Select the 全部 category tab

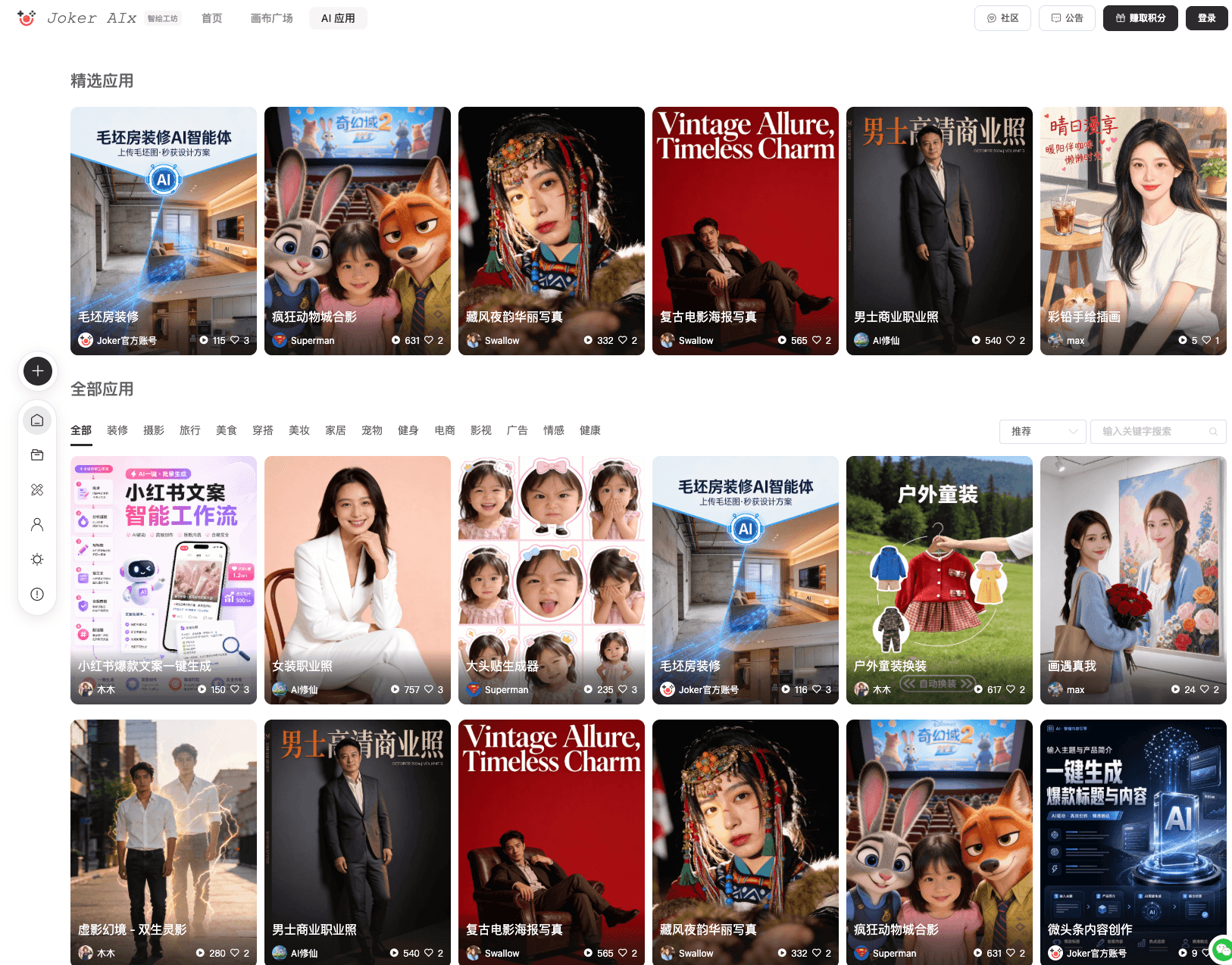click(x=81, y=430)
